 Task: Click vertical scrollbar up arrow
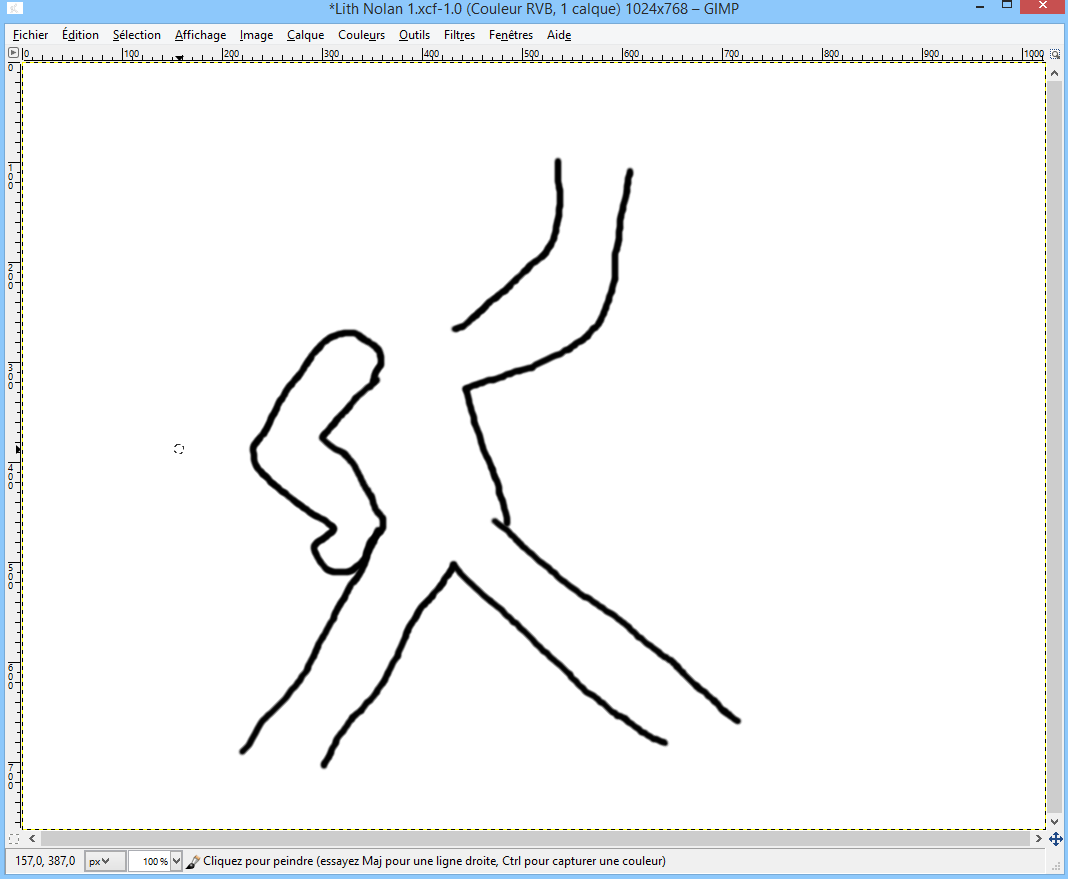tap(1055, 72)
